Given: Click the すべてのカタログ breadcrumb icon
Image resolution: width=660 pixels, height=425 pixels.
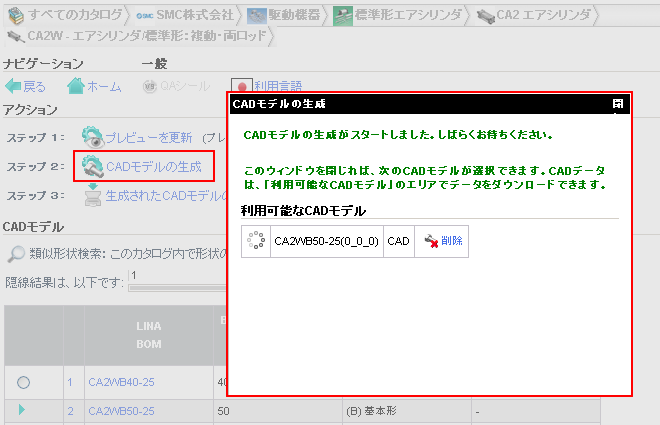Looking at the screenshot, I should pos(16,15).
